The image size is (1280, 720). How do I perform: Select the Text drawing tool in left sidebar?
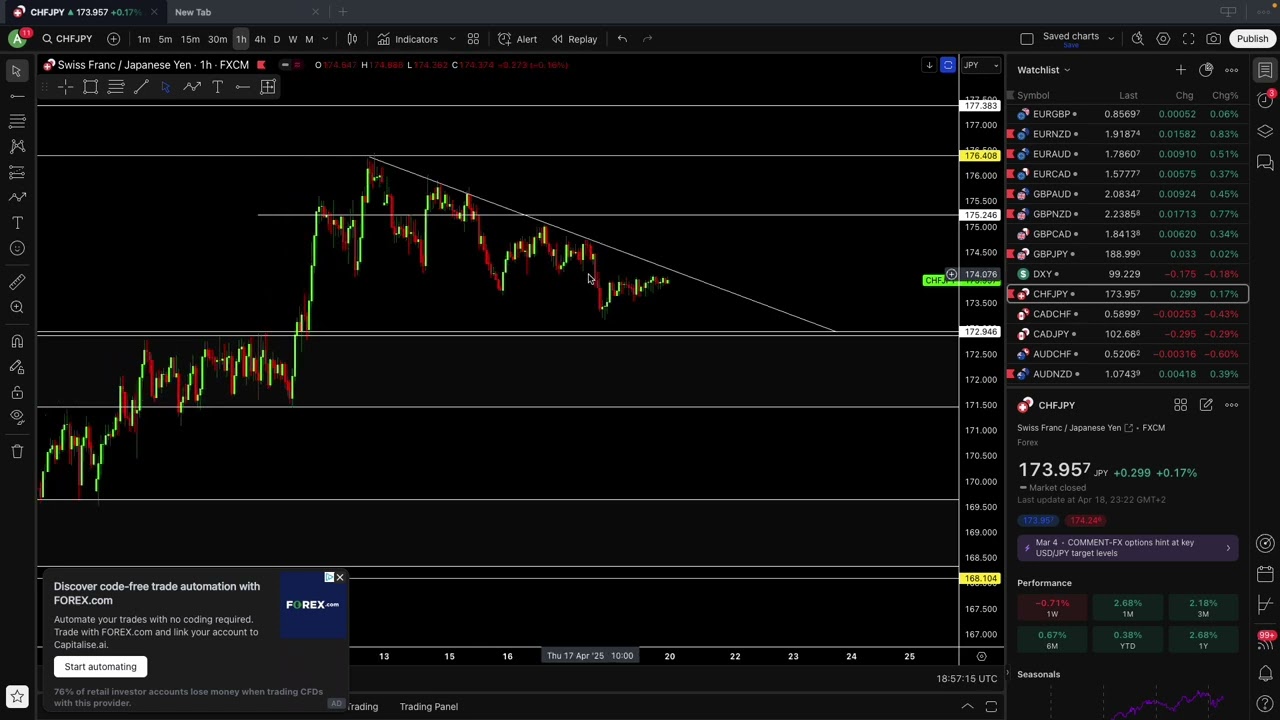tap(17, 222)
